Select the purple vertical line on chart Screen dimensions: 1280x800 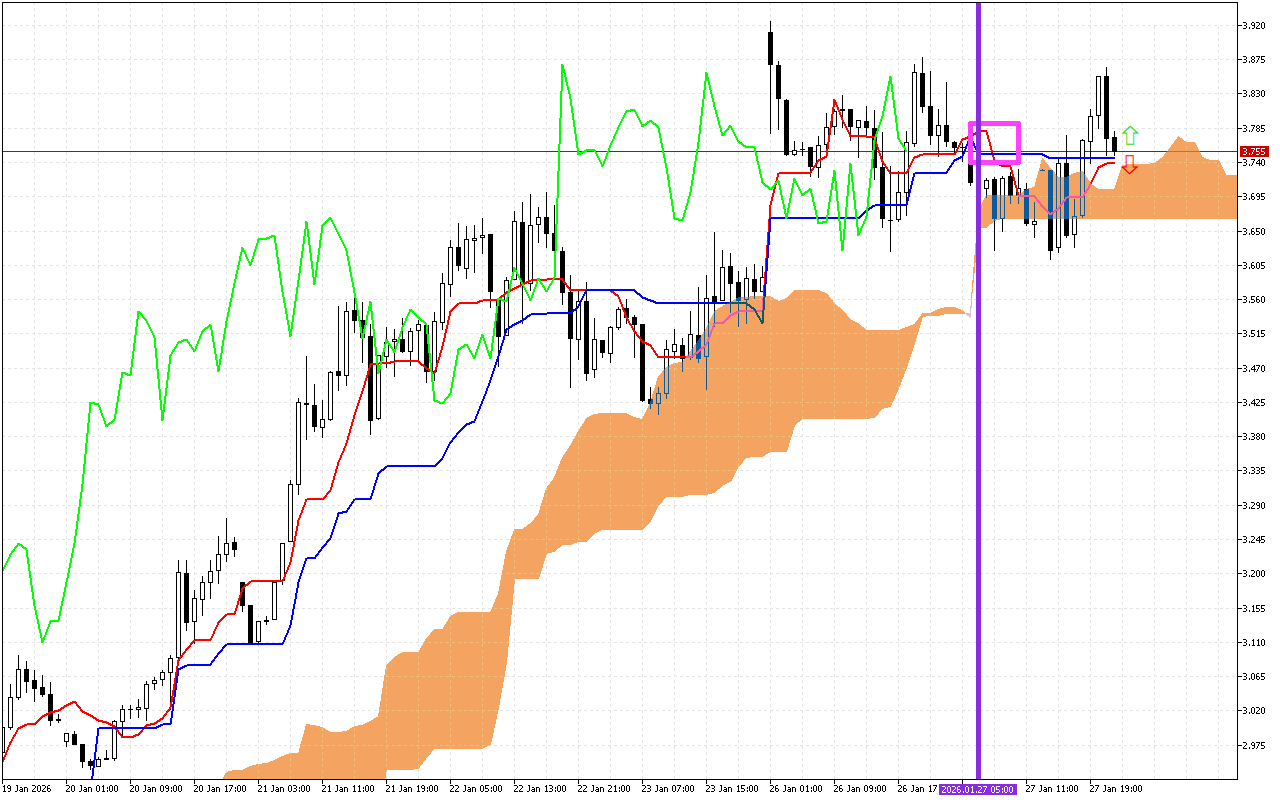978,400
